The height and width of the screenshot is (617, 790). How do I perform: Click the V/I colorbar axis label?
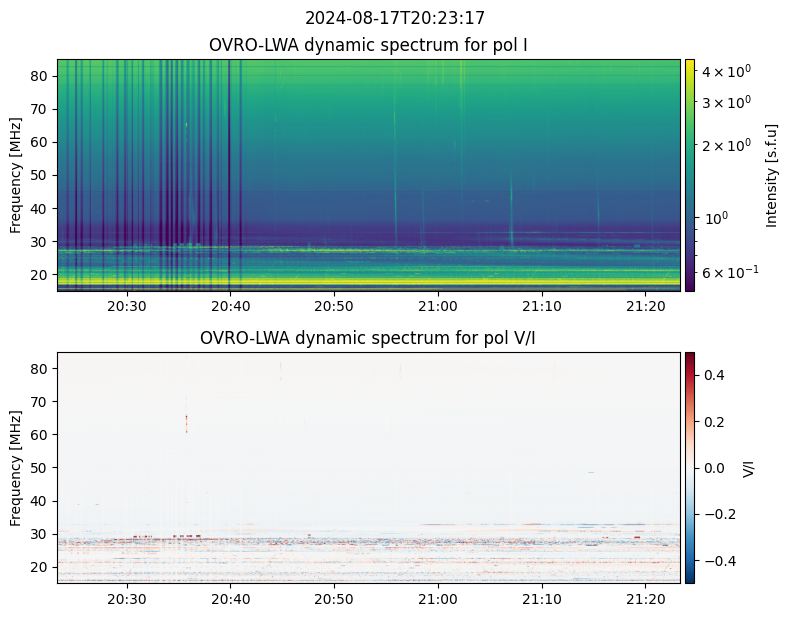749,468
